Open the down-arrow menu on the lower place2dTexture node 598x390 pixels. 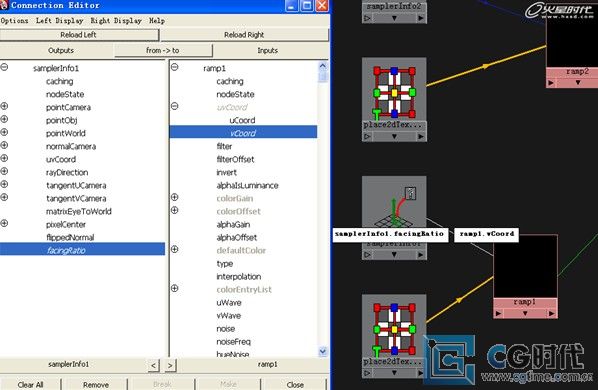point(394,373)
